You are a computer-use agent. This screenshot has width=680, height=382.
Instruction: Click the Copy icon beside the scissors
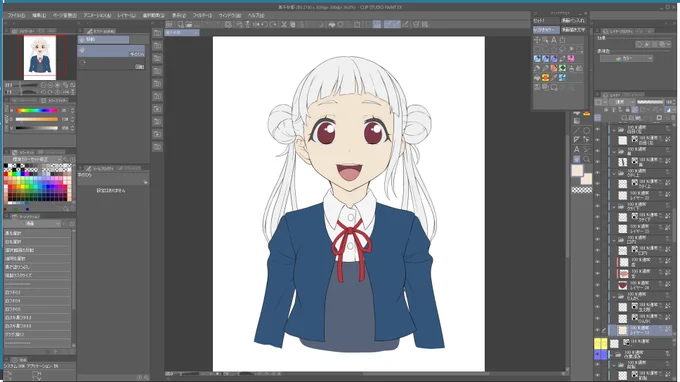click(x=293, y=24)
